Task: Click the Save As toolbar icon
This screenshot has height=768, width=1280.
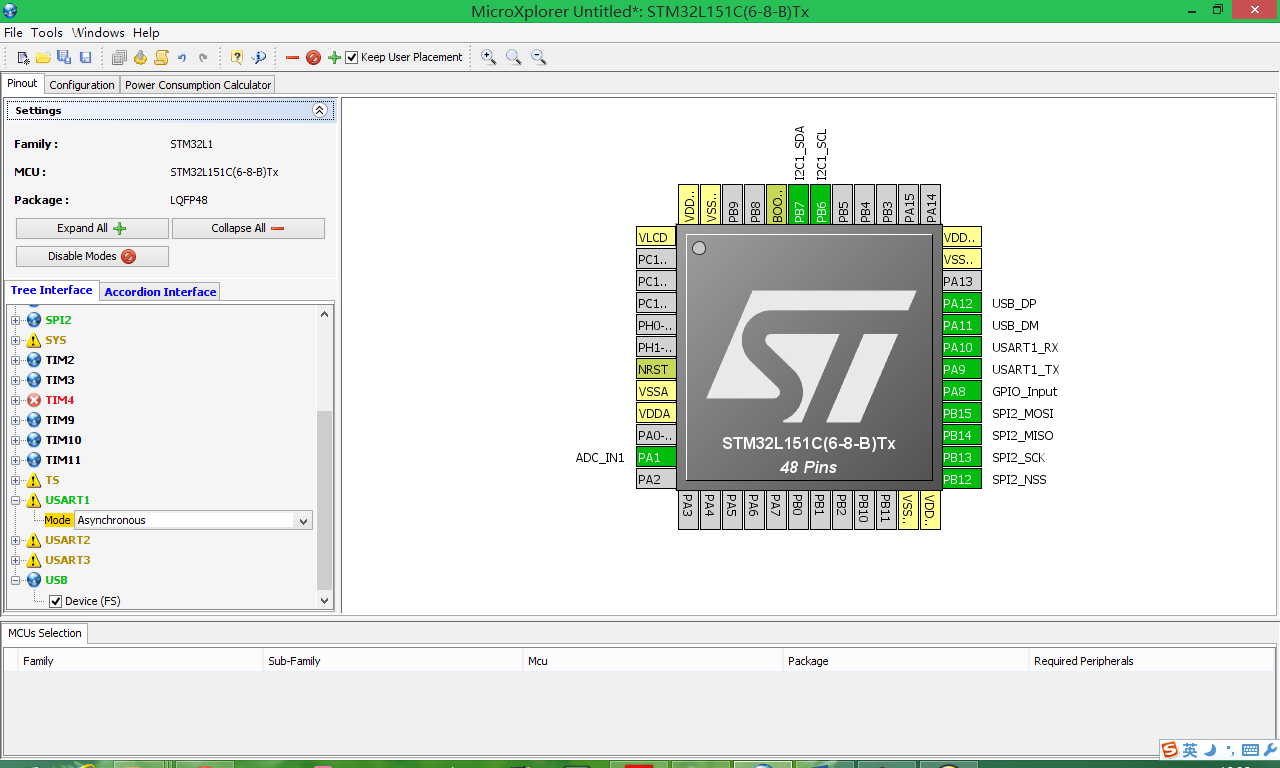Action: (64, 58)
